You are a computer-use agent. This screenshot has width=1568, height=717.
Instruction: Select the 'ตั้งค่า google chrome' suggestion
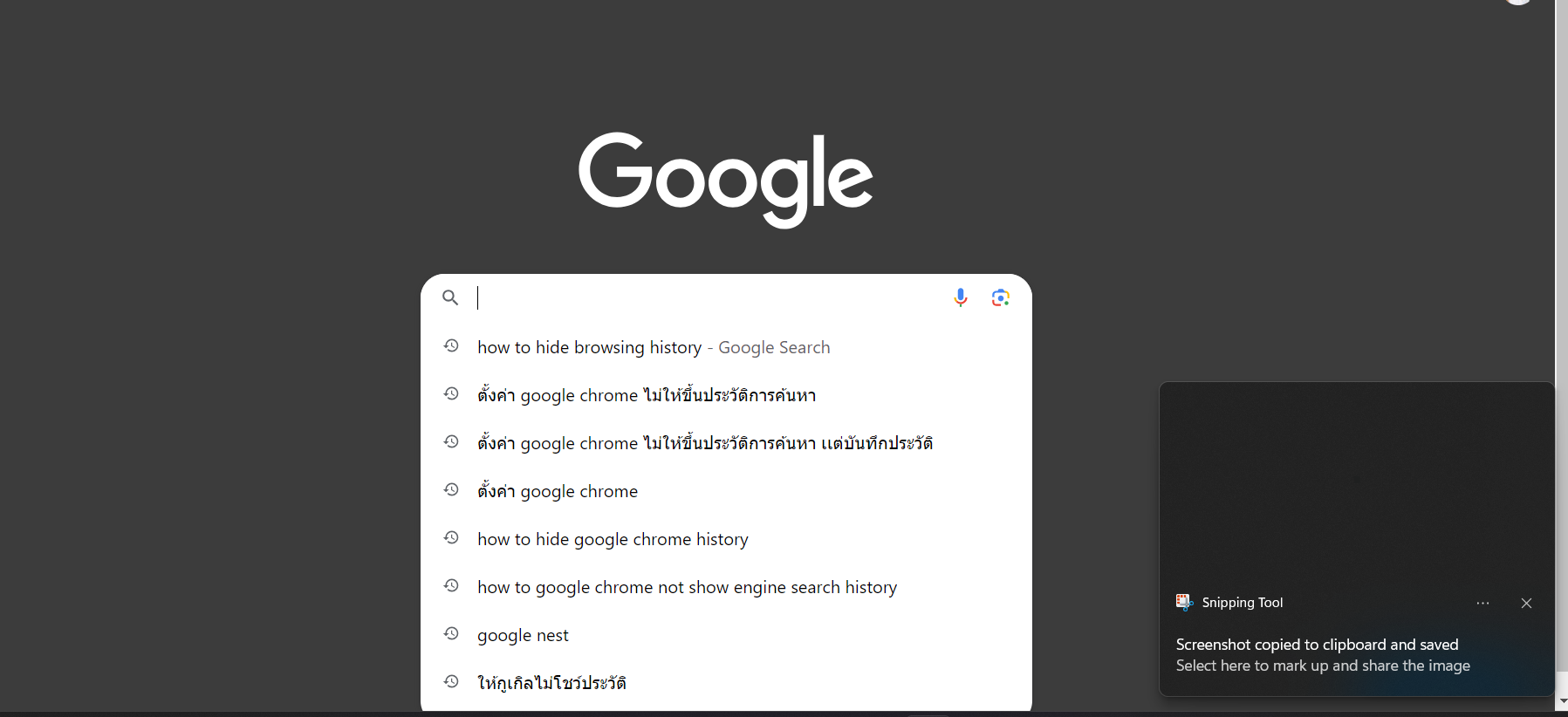[726, 491]
